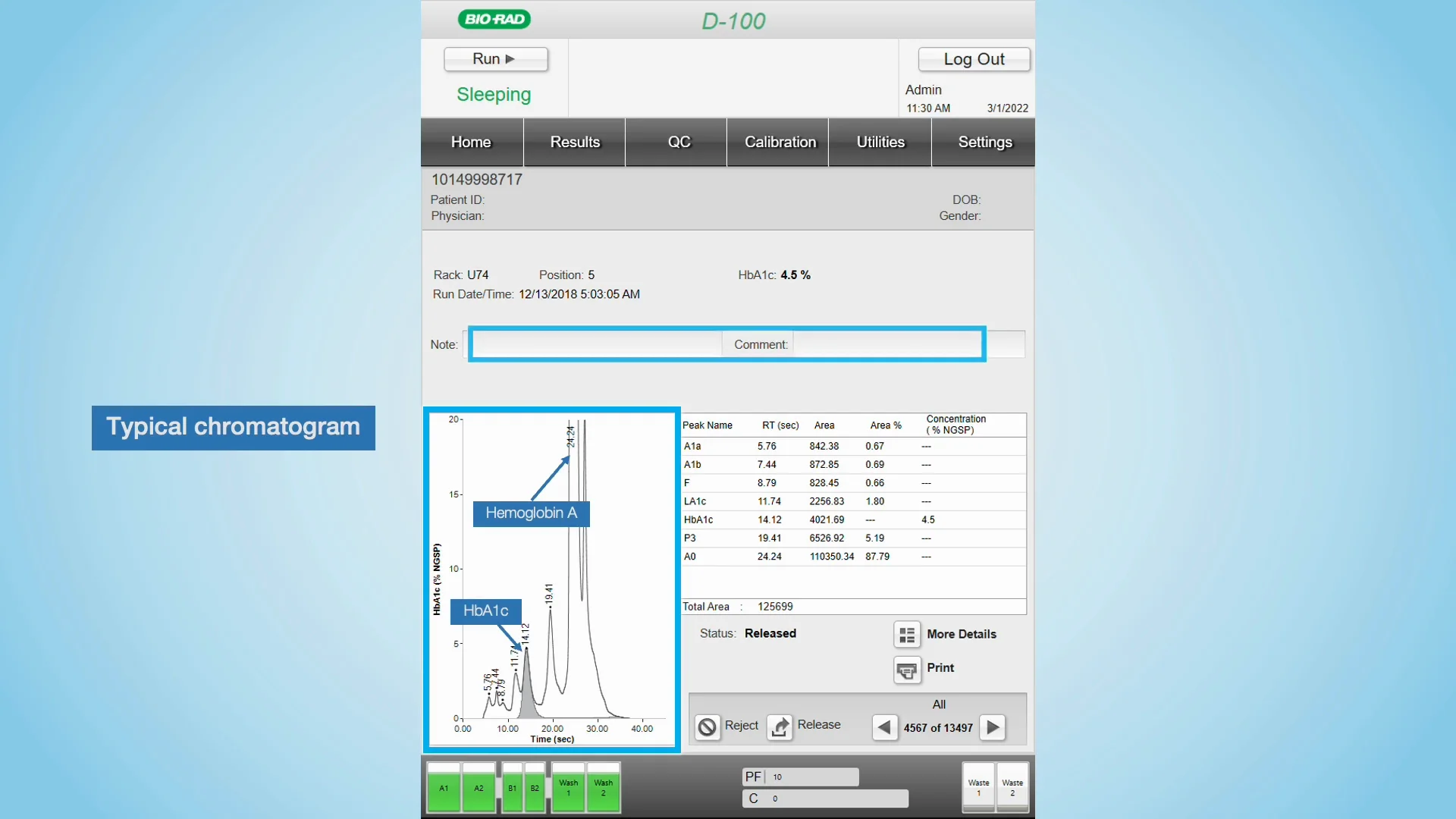Select the Wash 1 bottle indicator
The image size is (1456, 819).
tap(568, 789)
